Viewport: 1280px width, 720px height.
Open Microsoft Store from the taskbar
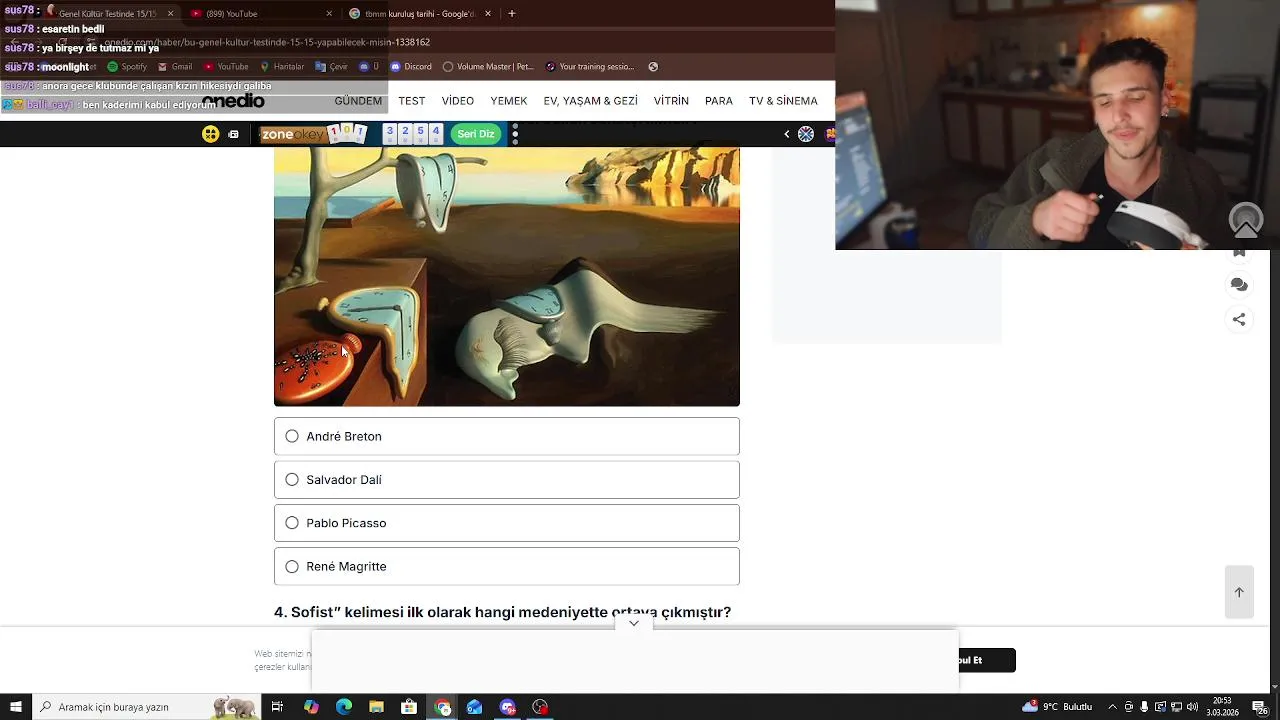(409, 707)
